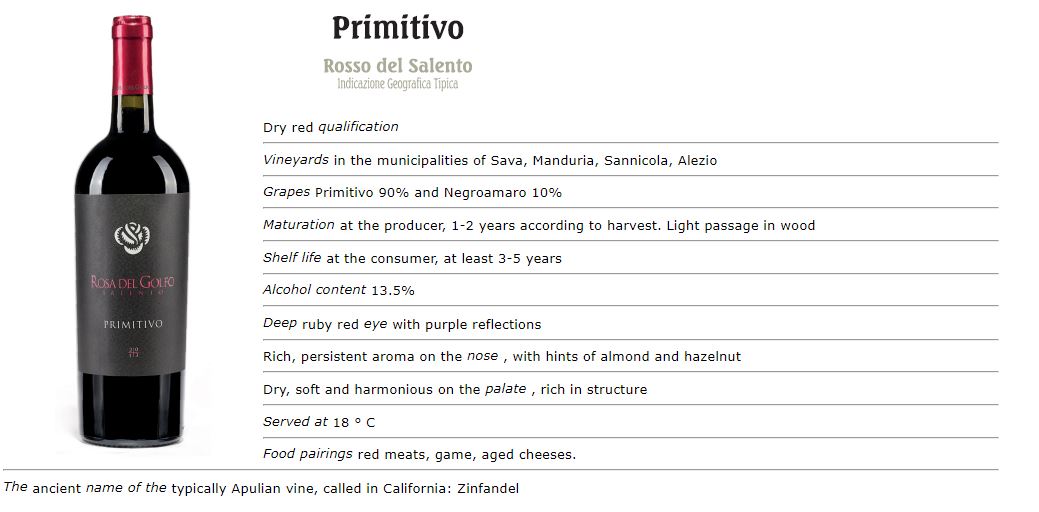The width and height of the screenshot is (1039, 512).
Task: Click the dark lower body of the bottle
Action: (132, 410)
